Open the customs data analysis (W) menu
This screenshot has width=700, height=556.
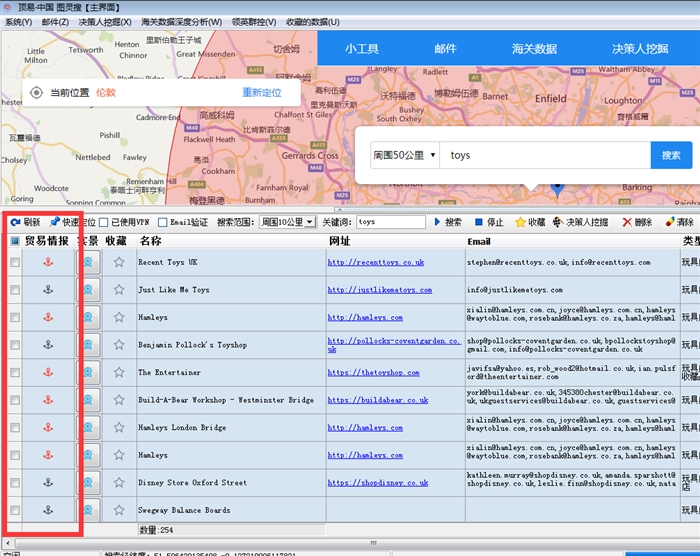[181, 22]
